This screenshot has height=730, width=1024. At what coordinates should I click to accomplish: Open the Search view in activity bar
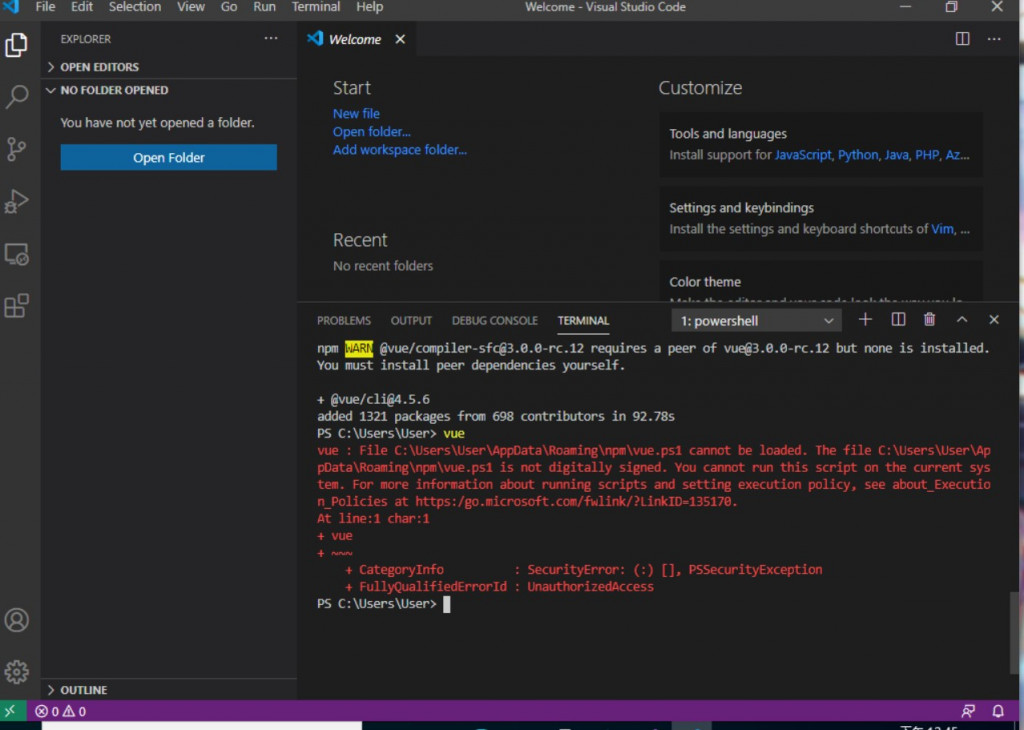point(16,97)
